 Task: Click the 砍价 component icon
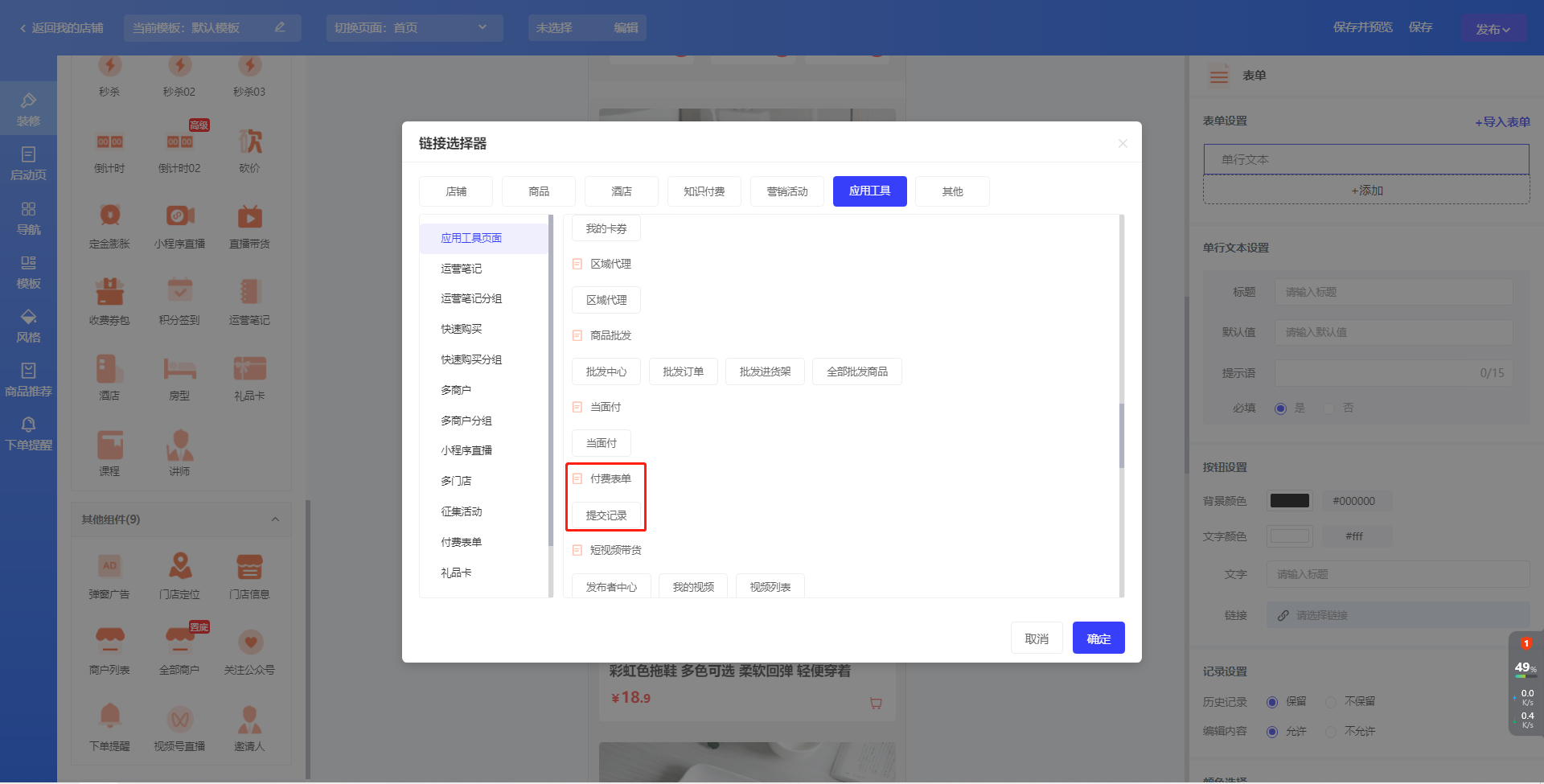coord(249,142)
